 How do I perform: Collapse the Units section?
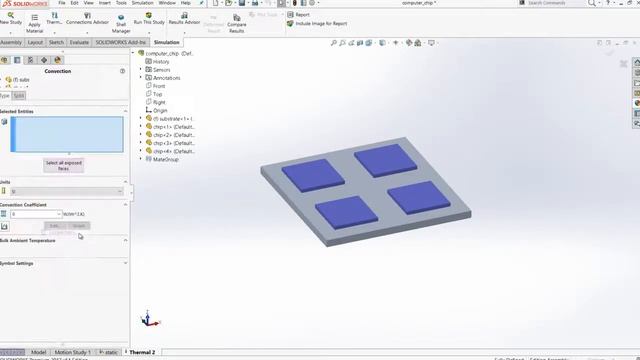pos(125,182)
